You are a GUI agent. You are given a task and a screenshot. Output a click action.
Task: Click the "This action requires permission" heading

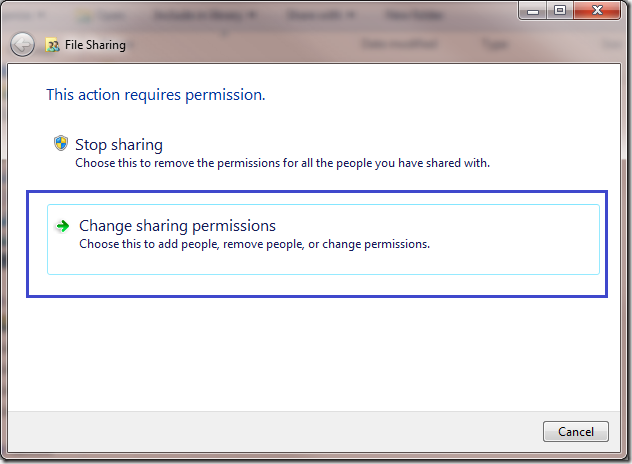[156, 95]
